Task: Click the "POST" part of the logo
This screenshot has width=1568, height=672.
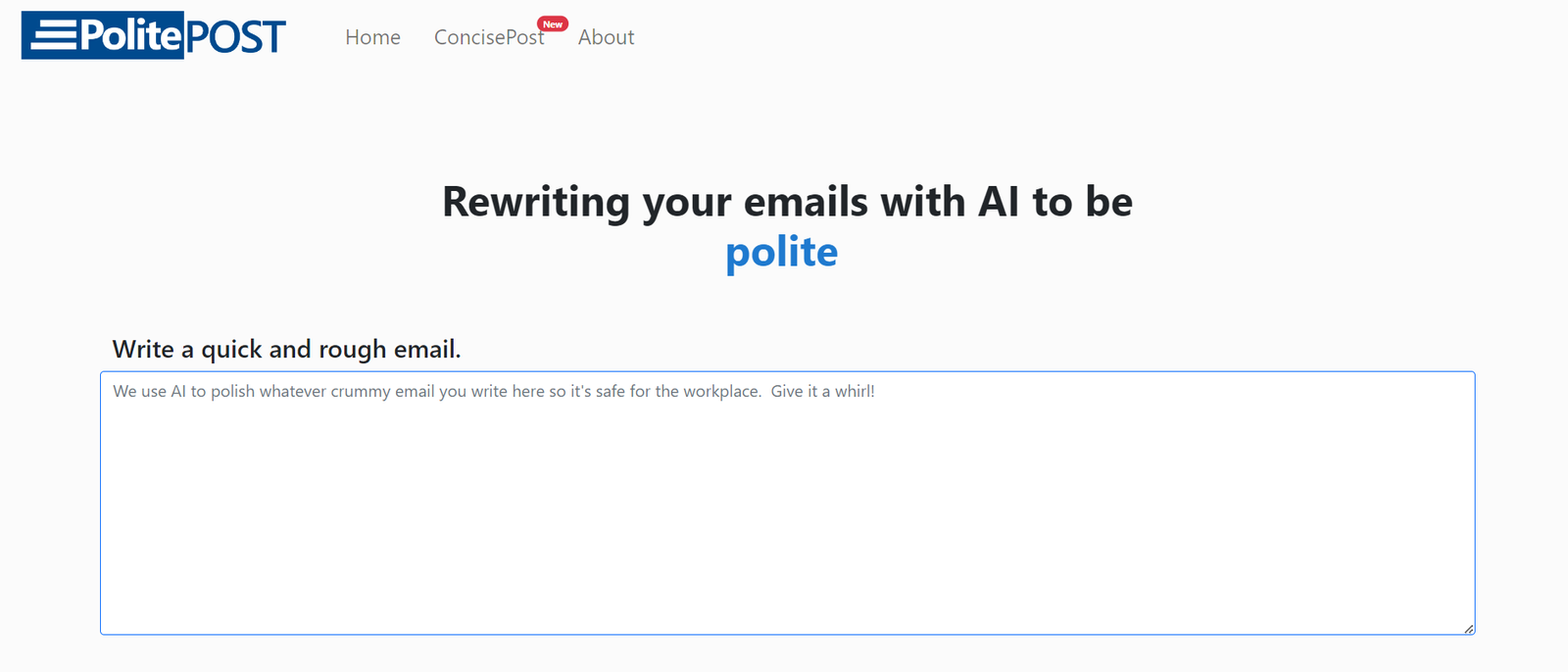Action: click(x=235, y=37)
